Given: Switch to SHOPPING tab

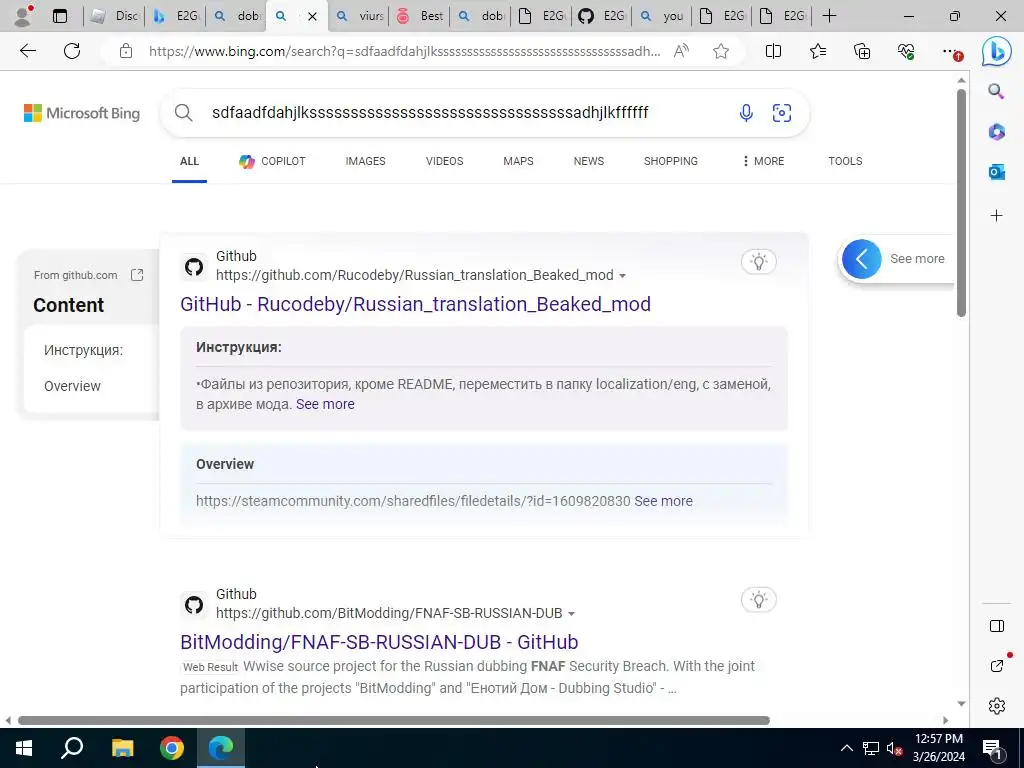Looking at the screenshot, I should click(x=670, y=161).
